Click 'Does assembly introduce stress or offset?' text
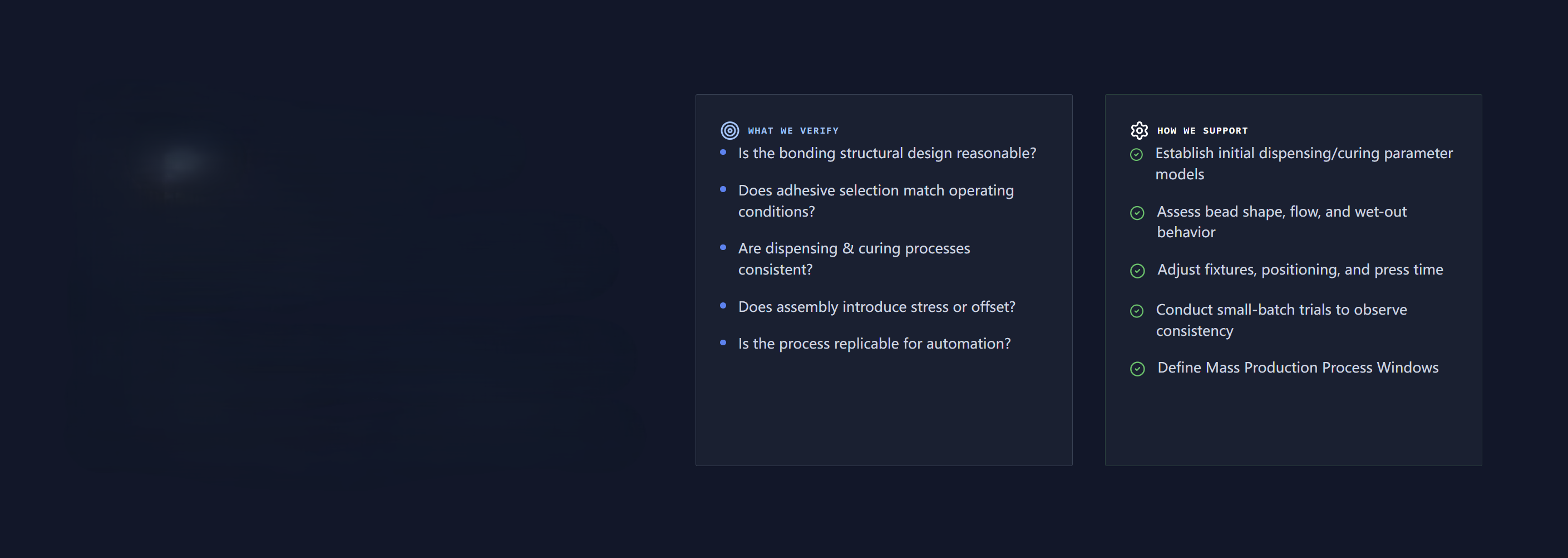This screenshot has height=558, width=1568. pyautogui.click(x=876, y=307)
